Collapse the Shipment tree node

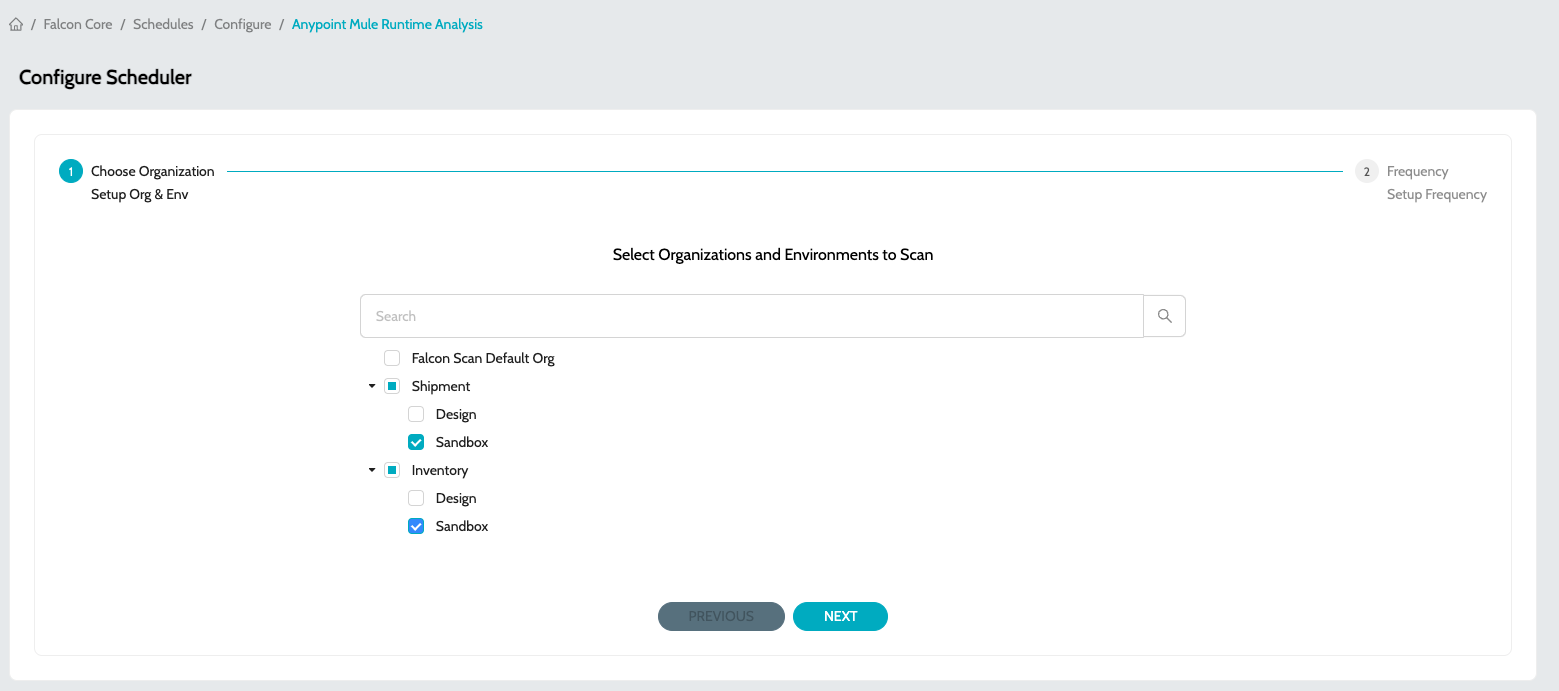[x=372, y=386]
